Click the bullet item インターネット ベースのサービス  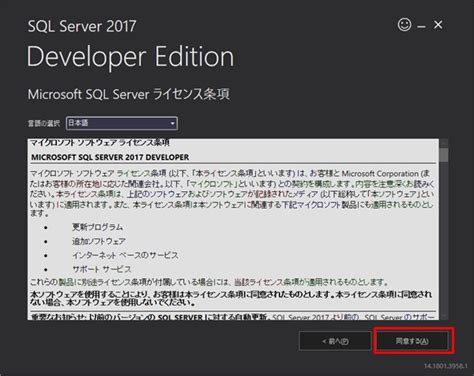(x=125, y=255)
